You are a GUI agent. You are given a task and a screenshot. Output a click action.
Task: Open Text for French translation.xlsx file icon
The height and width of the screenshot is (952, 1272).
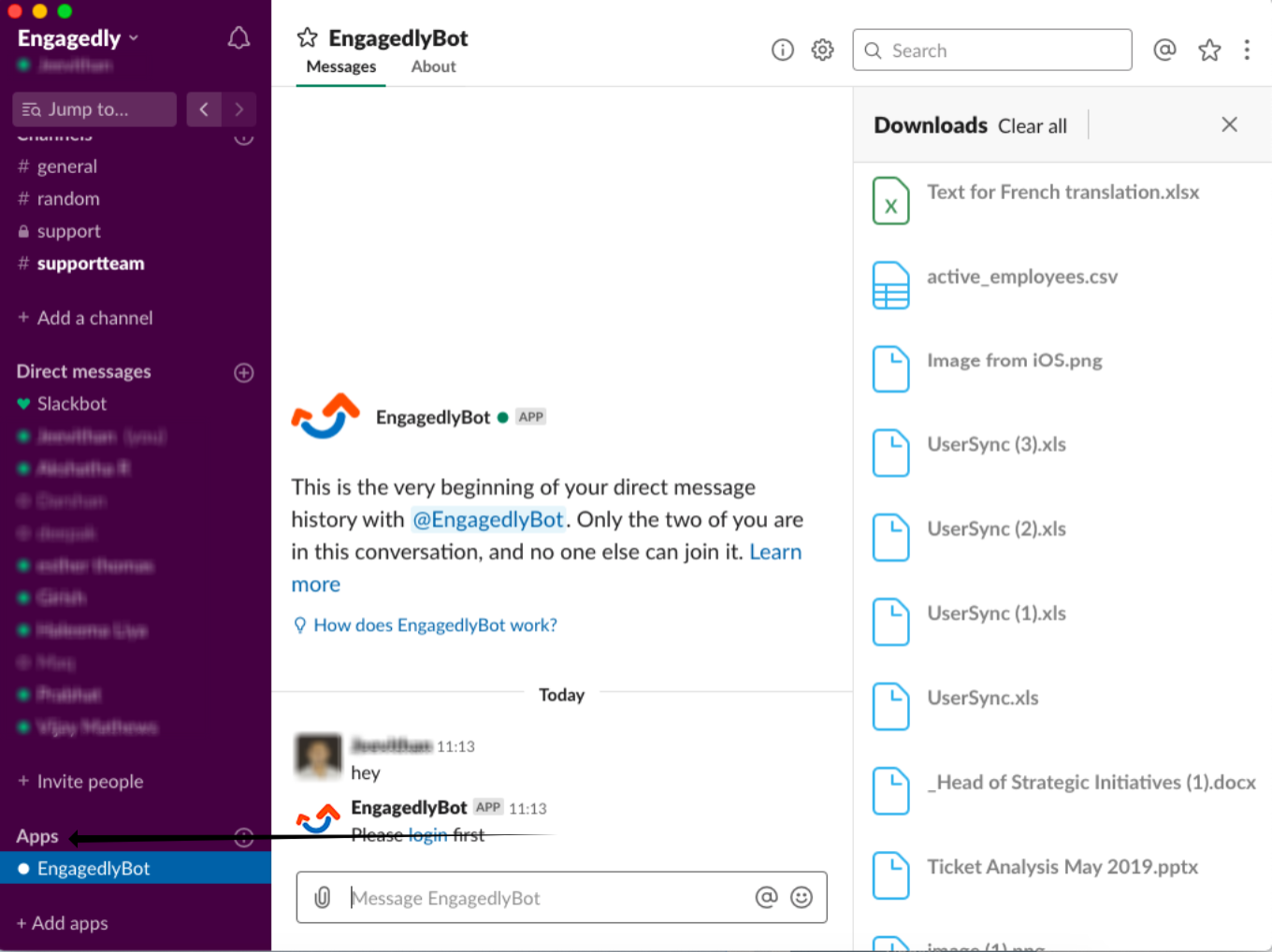[890, 200]
